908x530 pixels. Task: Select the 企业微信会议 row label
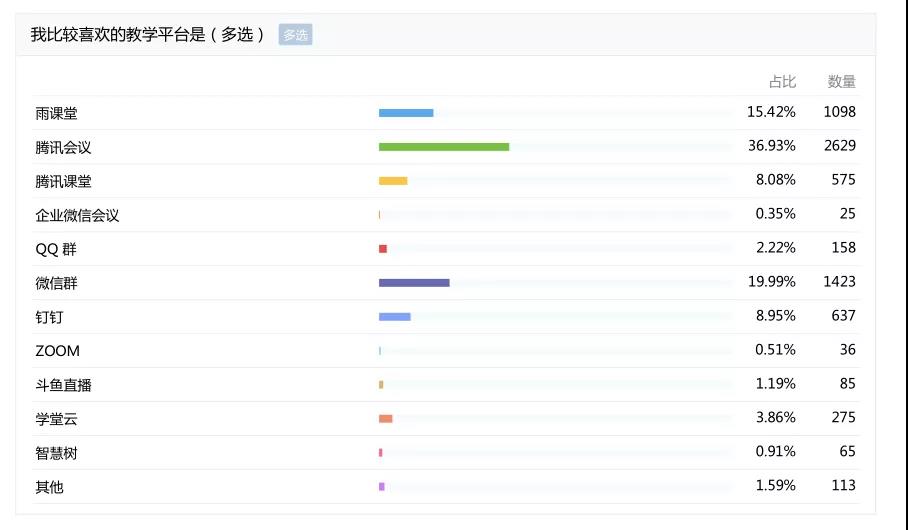pos(77,215)
